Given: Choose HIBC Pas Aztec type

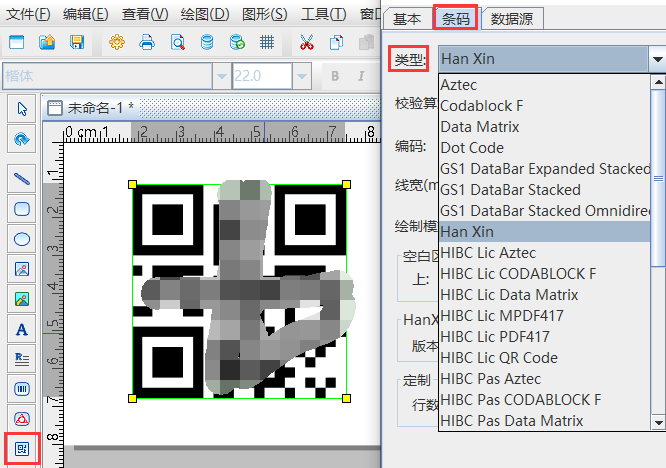Looking at the screenshot, I should coord(545,379).
